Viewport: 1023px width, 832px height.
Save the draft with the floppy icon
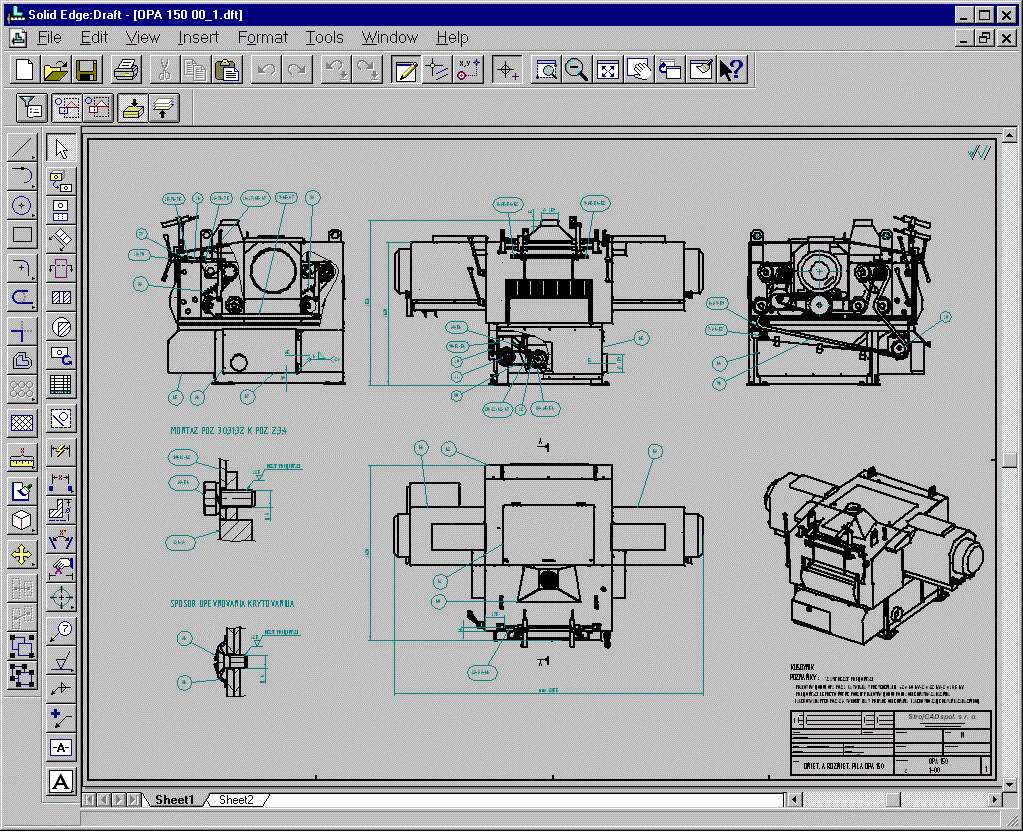point(86,70)
